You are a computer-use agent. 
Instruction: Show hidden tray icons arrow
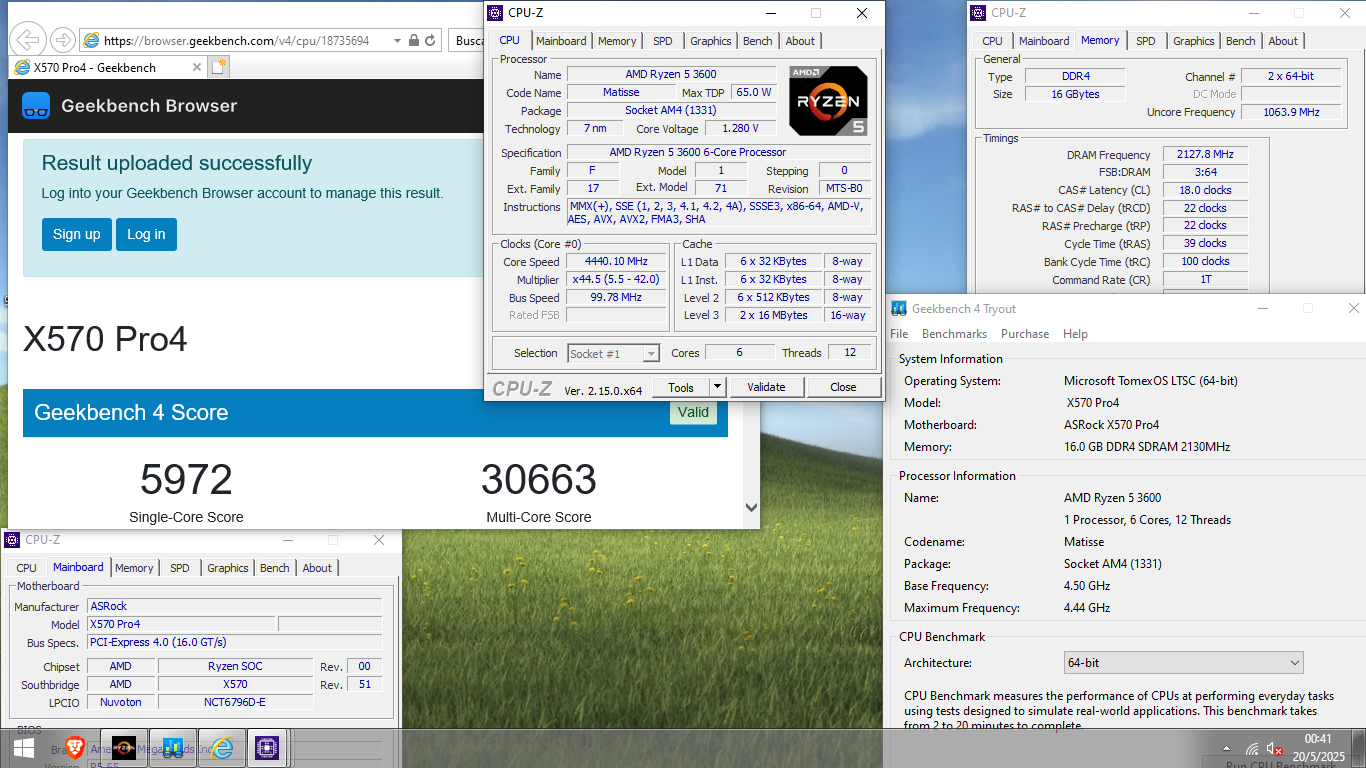(1226, 748)
